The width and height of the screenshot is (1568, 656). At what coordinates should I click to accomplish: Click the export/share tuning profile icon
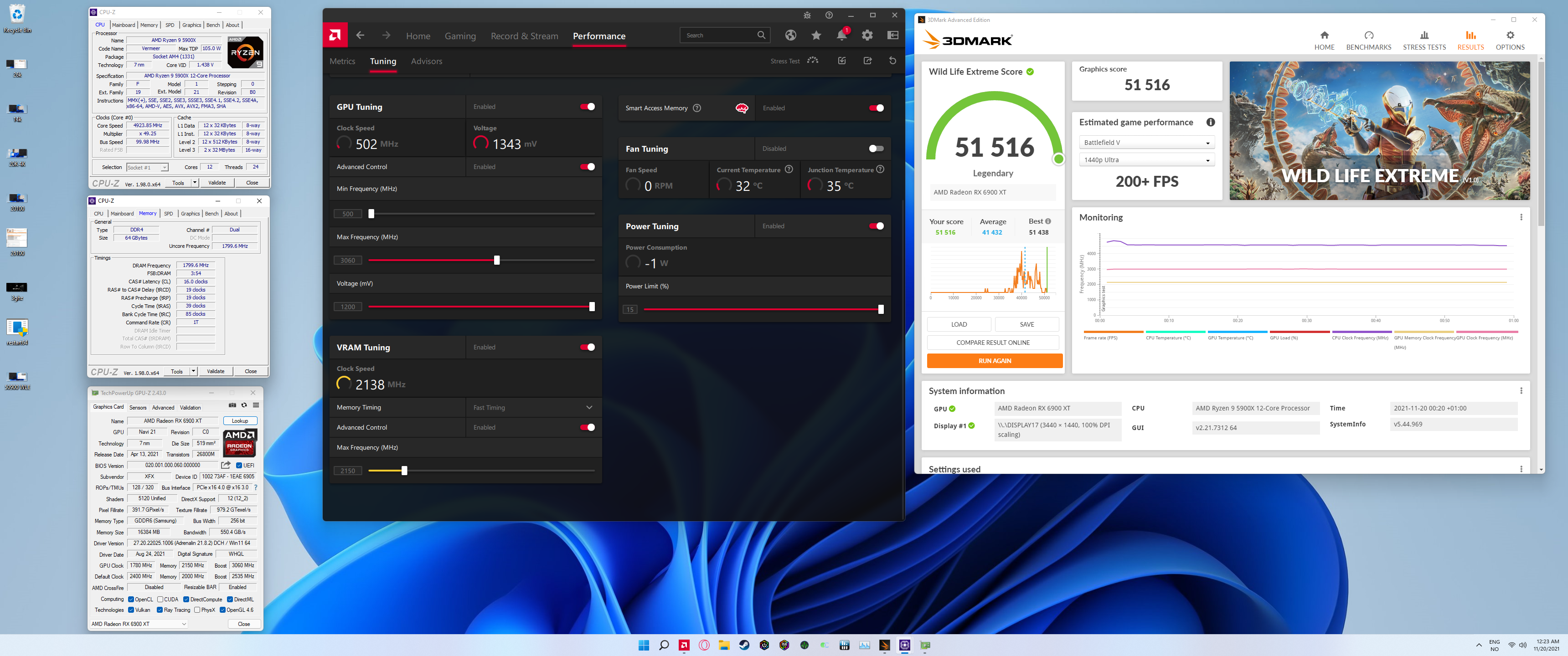tap(867, 60)
